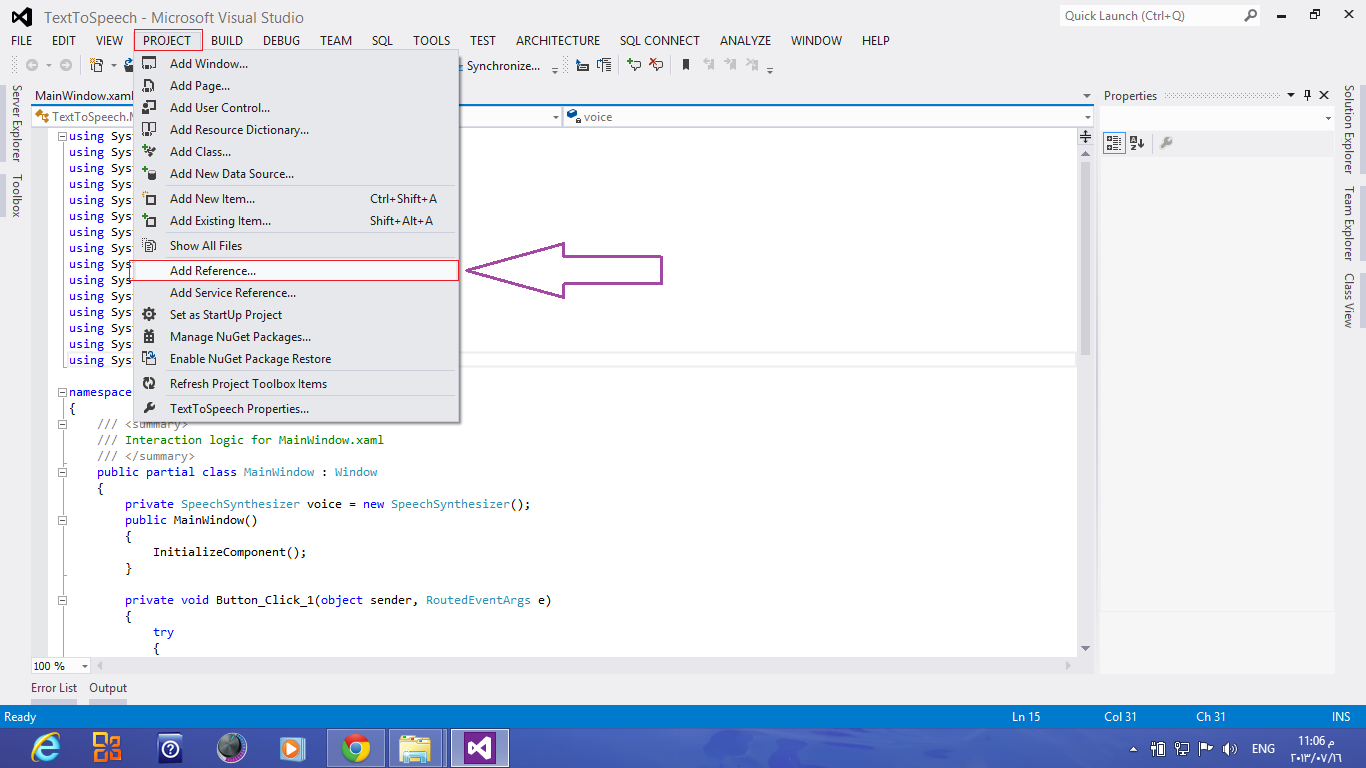The image size is (1366, 768).
Task: Open the DEBUG menu
Action: point(281,40)
